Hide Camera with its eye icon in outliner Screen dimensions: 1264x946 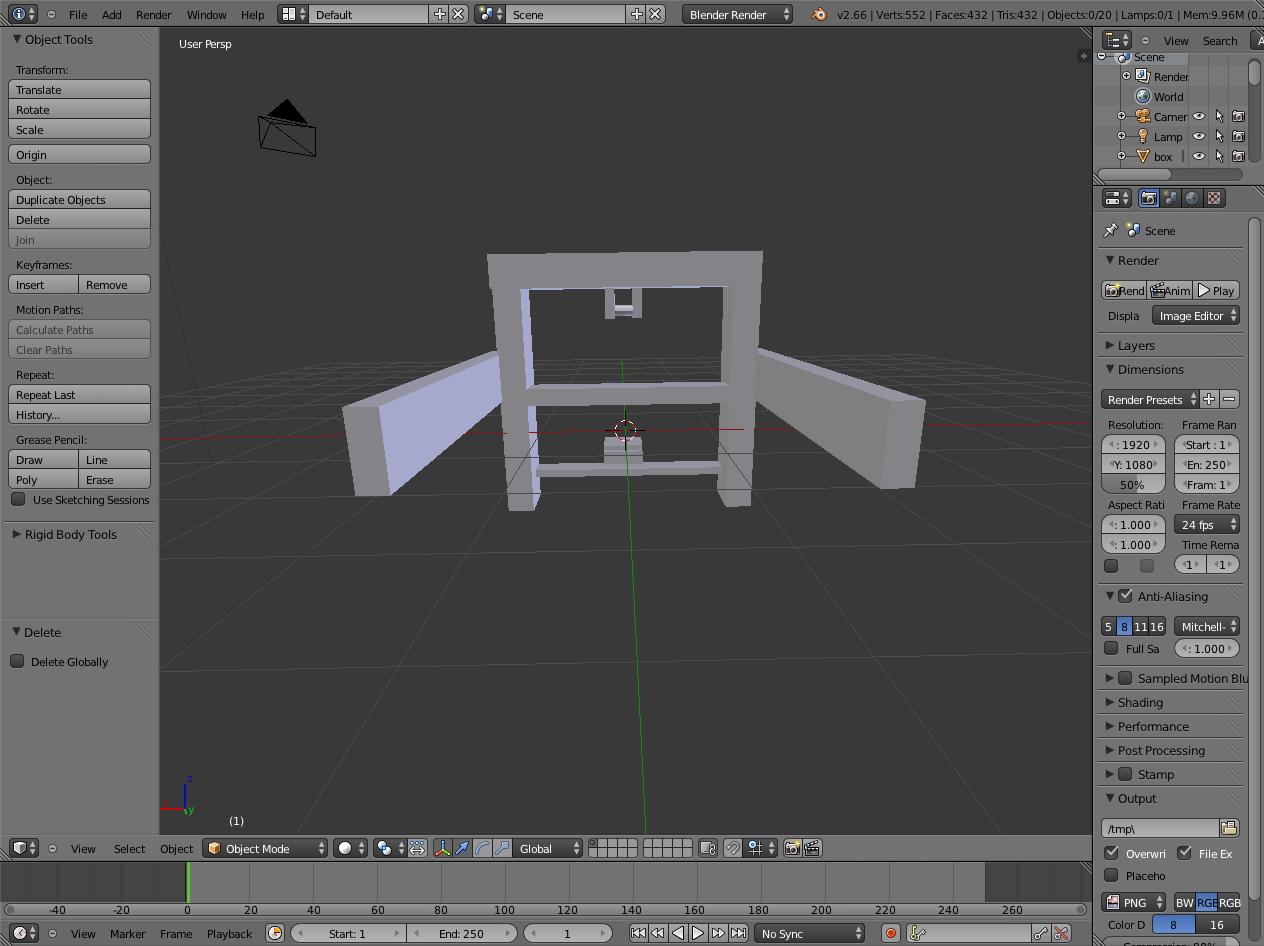[x=1199, y=116]
